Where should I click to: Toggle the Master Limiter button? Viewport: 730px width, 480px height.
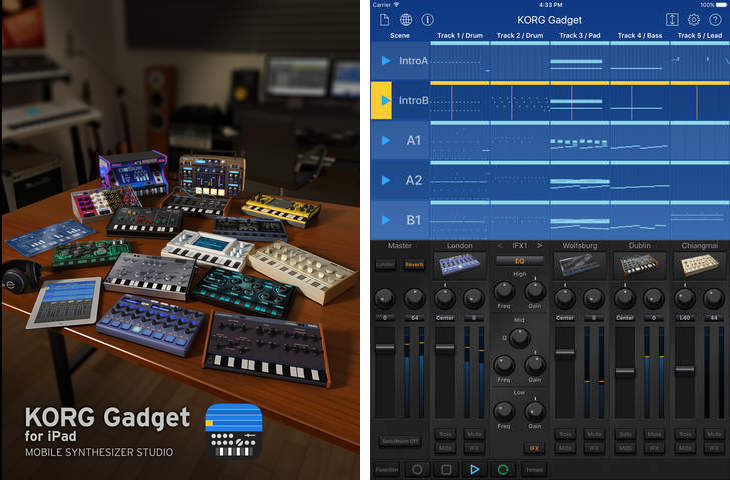pyautogui.click(x=385, y=264)
